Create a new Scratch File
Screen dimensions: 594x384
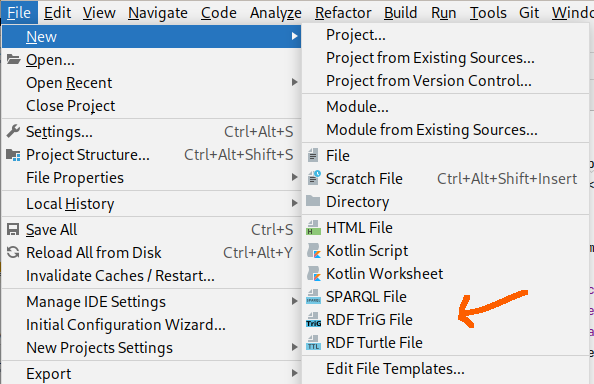coord(446,179)
